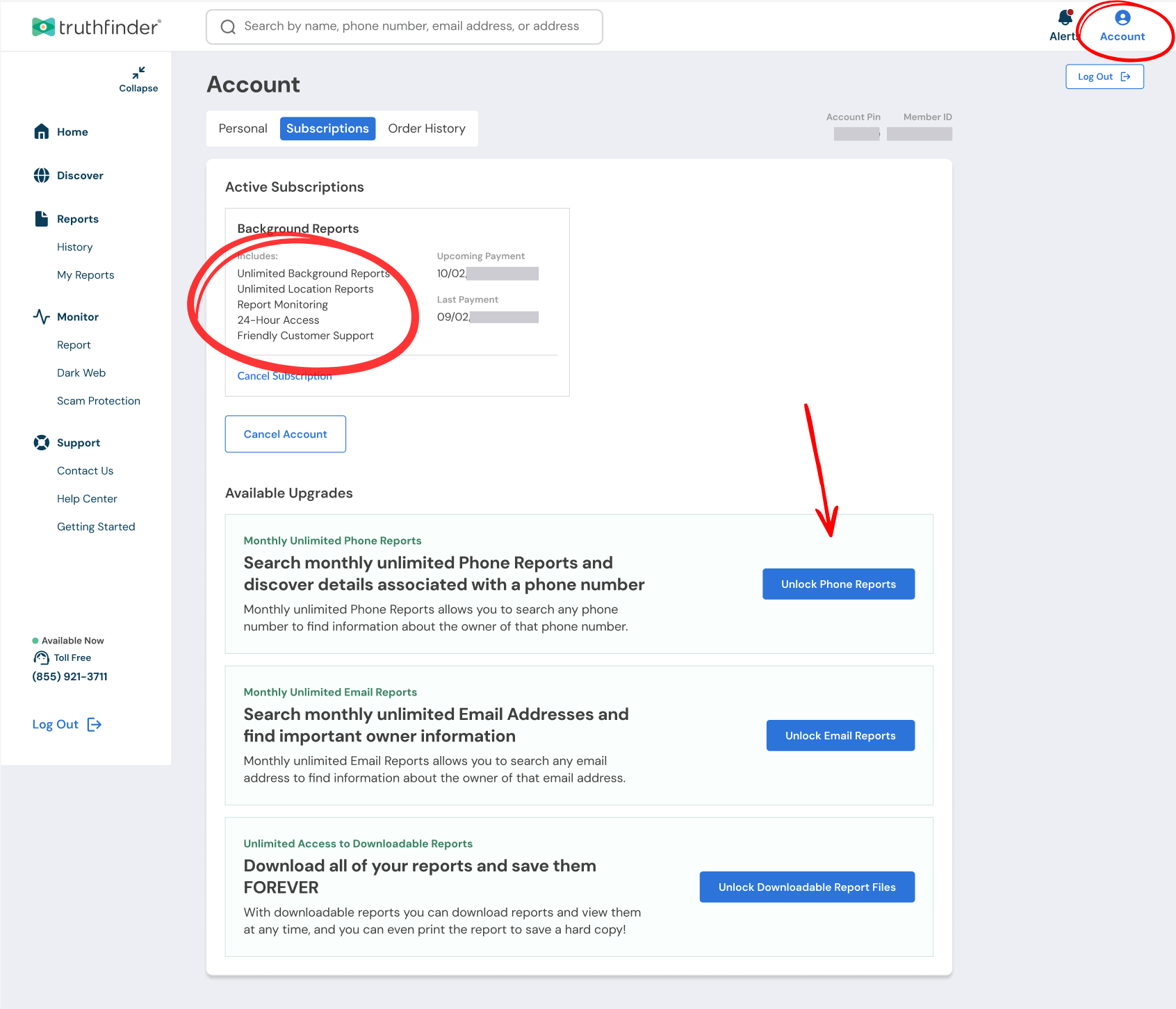The height and width of the screenshot is (1009, 1176).
Task: Click Unlock Phone Reports button
Action: (838, 584)
